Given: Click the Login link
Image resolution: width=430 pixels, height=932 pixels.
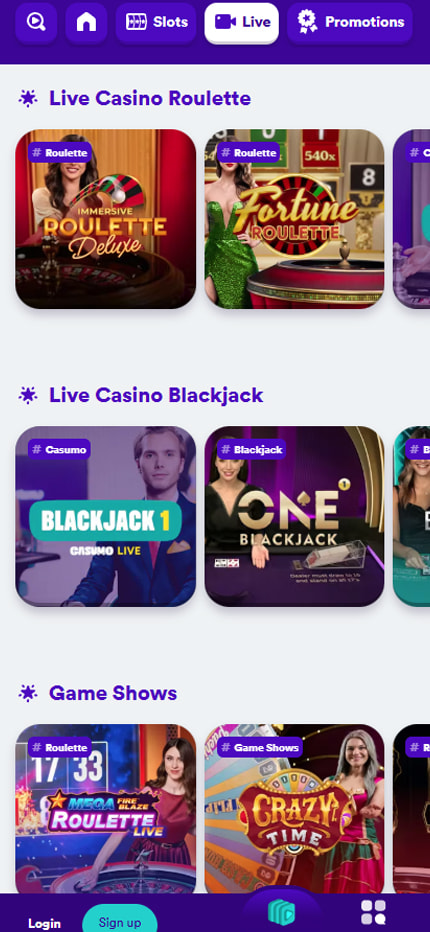Looking at the screenshot, I should (x=45, y=923).
